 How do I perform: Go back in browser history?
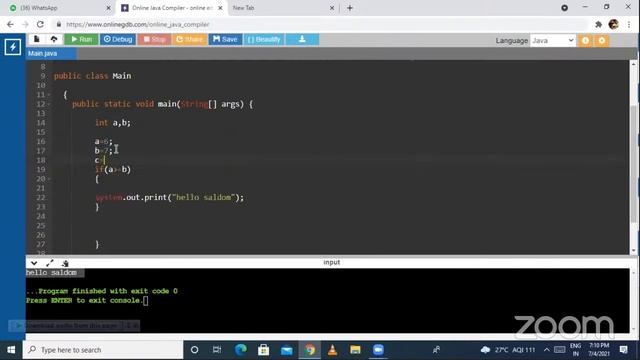[x=10, y=24]
